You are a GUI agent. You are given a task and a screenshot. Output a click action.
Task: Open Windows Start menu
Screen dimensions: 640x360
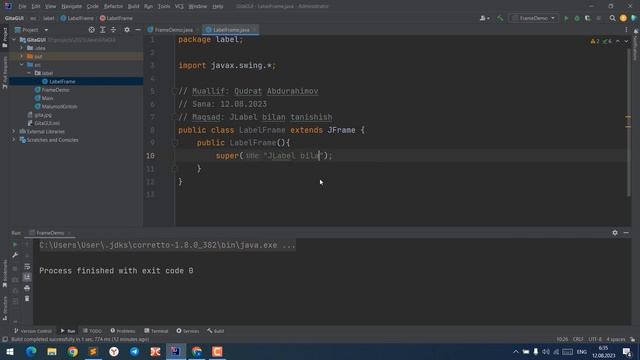10,351
